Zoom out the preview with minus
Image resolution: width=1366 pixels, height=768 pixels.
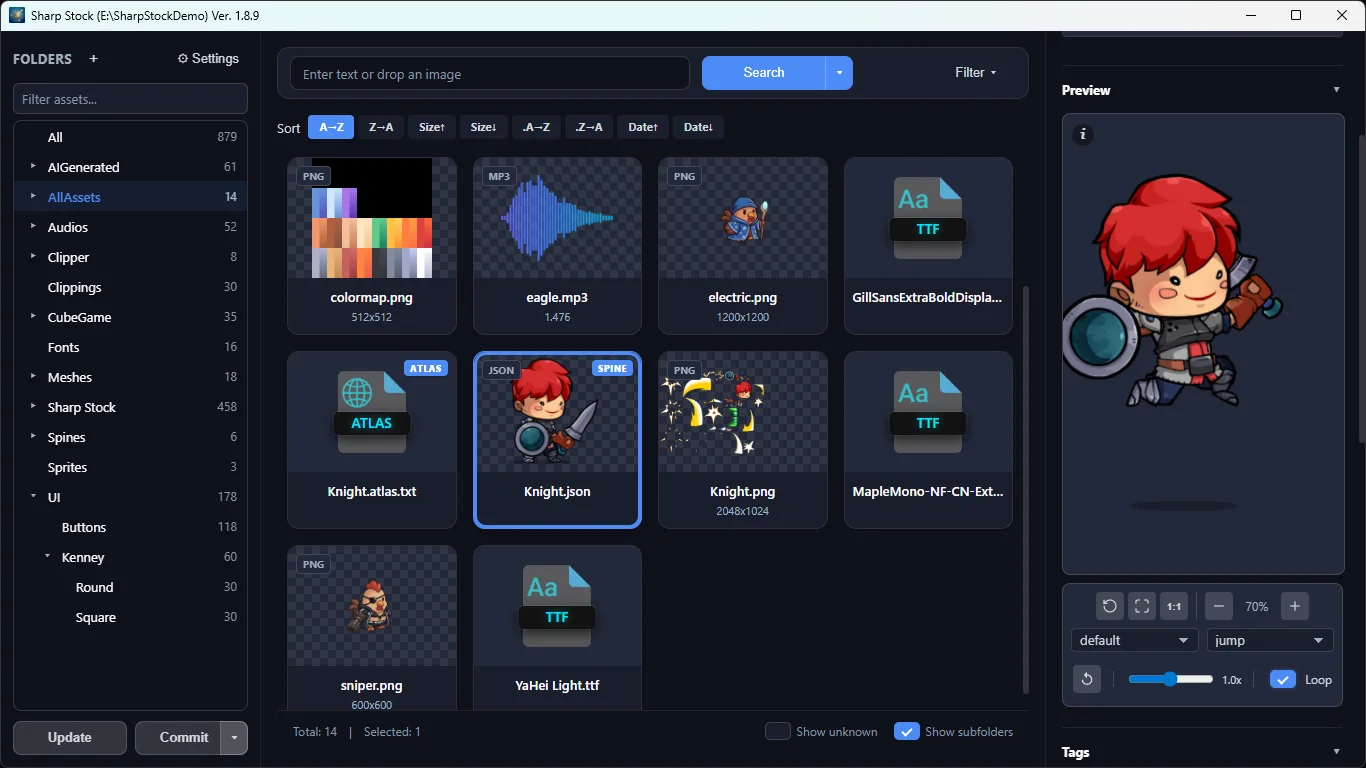click(x=1218, y=606)
